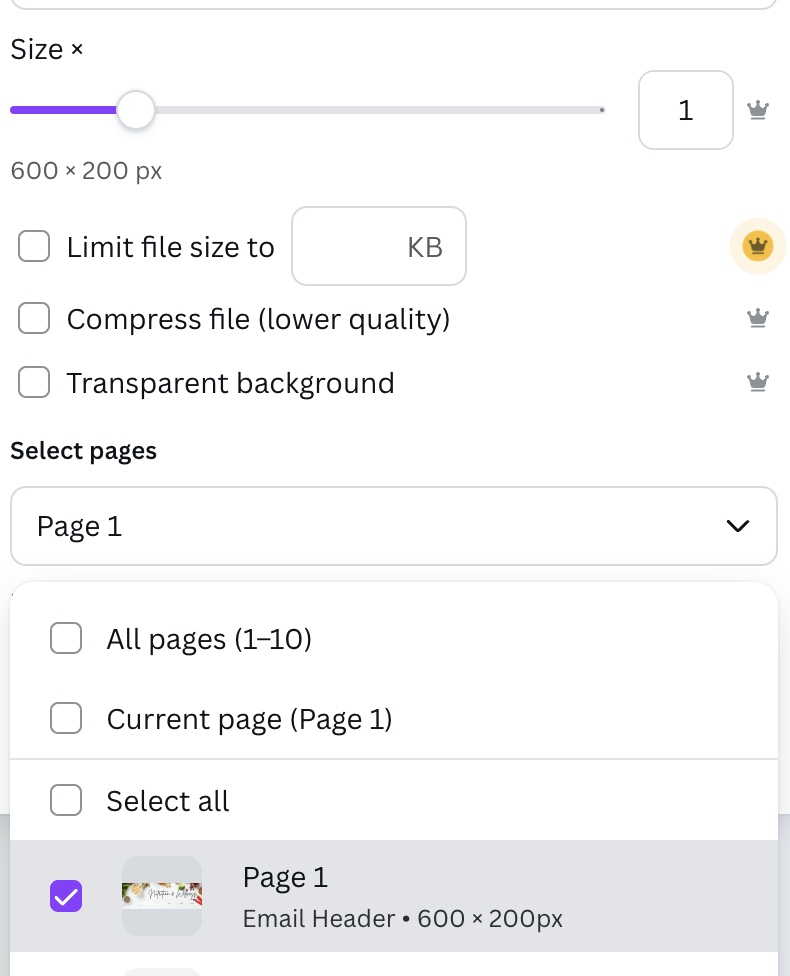Click the crown icon beside the size input
The height and width of the screenshot is (976, 790).
[758, 110]
